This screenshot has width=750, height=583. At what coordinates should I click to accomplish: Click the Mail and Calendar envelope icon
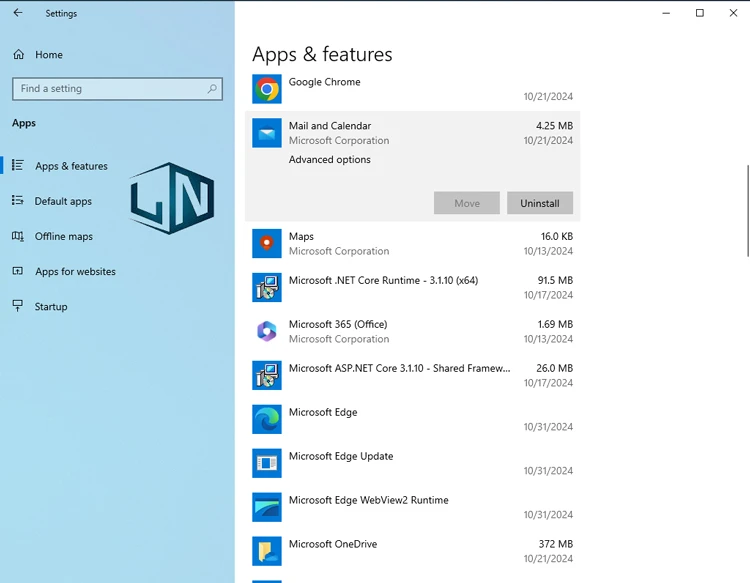pyautogui.click(x=267, y=133)
